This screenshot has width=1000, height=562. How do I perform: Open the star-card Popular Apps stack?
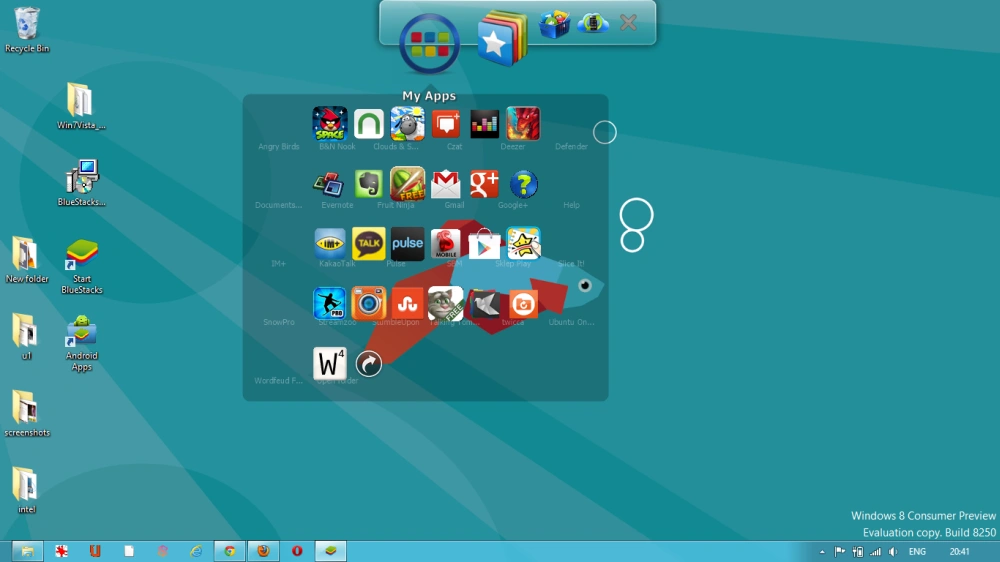pyautogui.click(x=503, y=39)
